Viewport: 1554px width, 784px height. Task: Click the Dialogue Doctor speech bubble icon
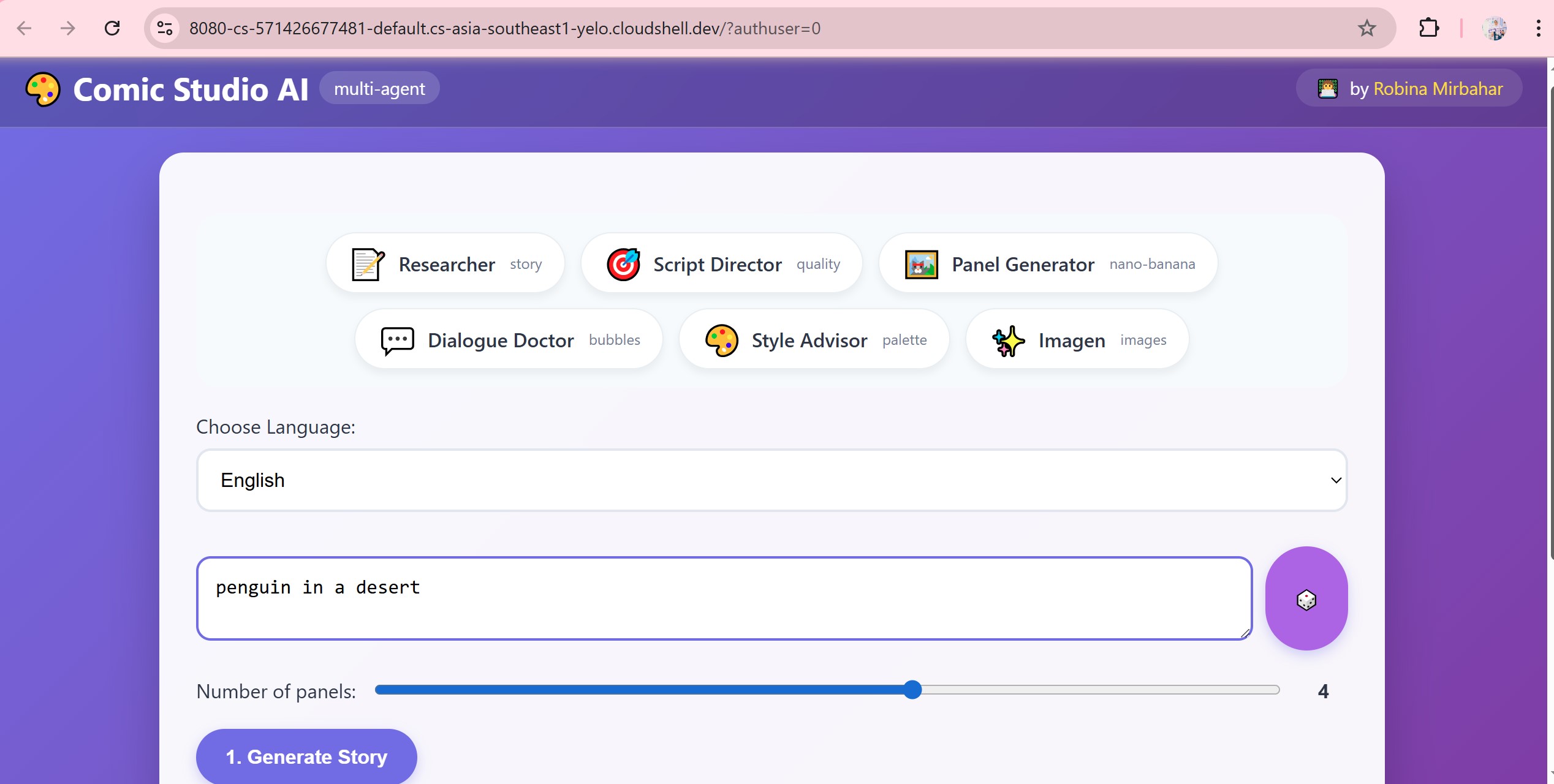[x=397, y=341]
